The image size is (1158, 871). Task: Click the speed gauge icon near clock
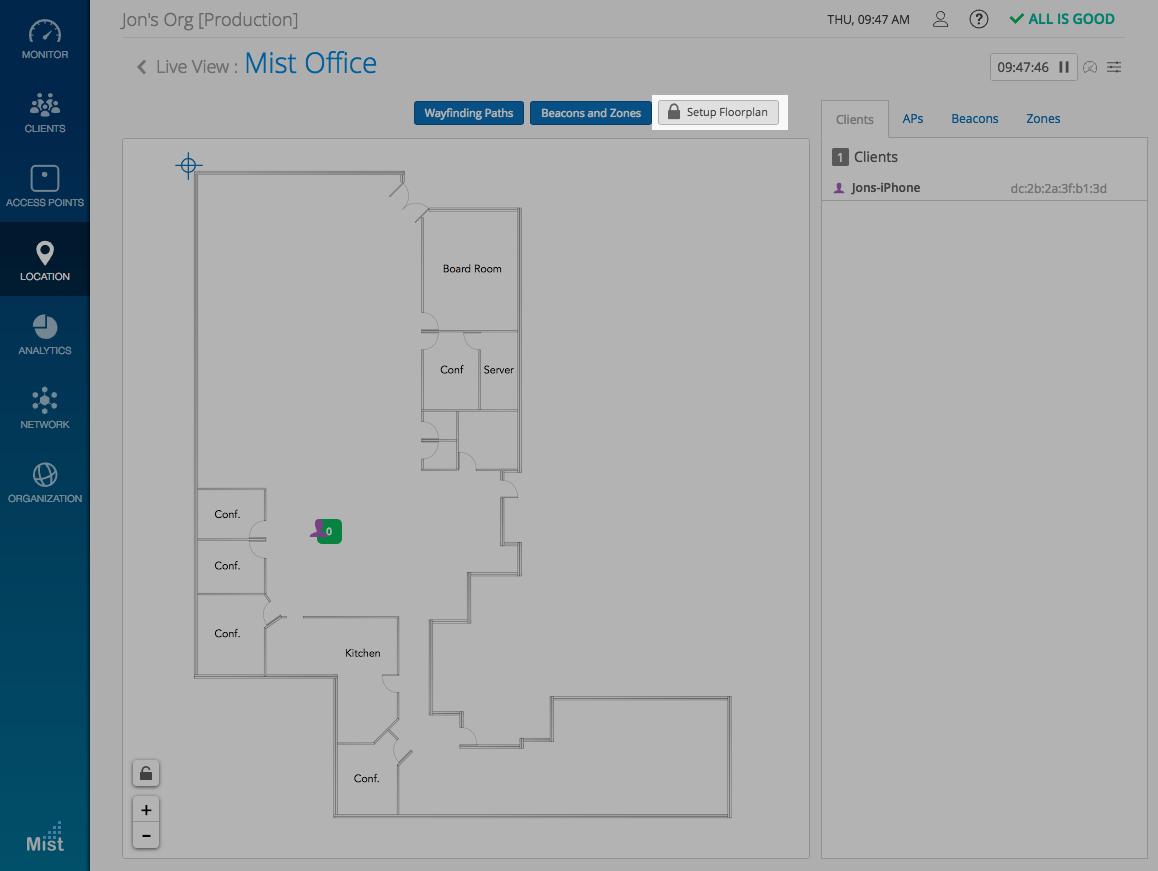point(1090,67)
